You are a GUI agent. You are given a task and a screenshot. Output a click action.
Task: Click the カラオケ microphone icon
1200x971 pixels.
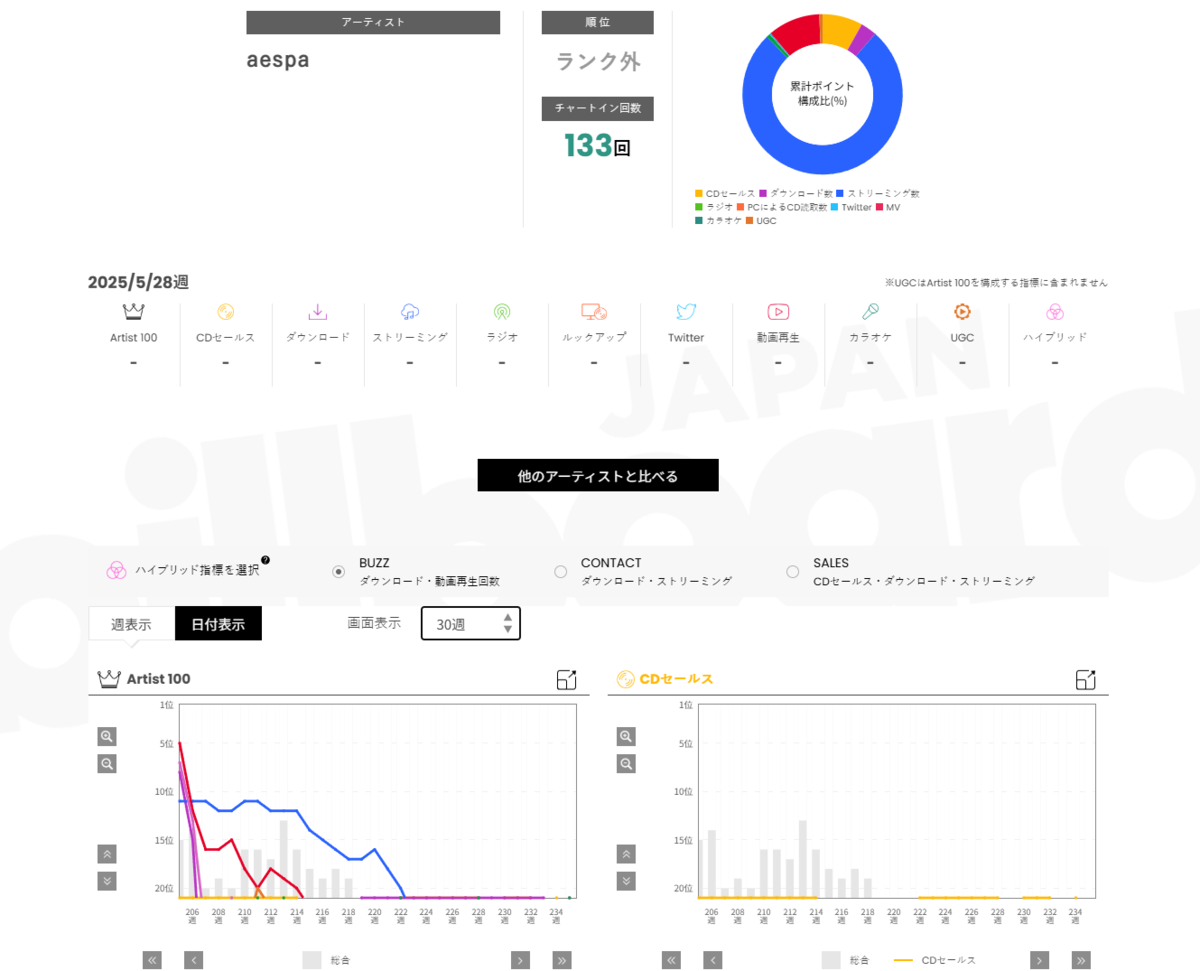870,312
